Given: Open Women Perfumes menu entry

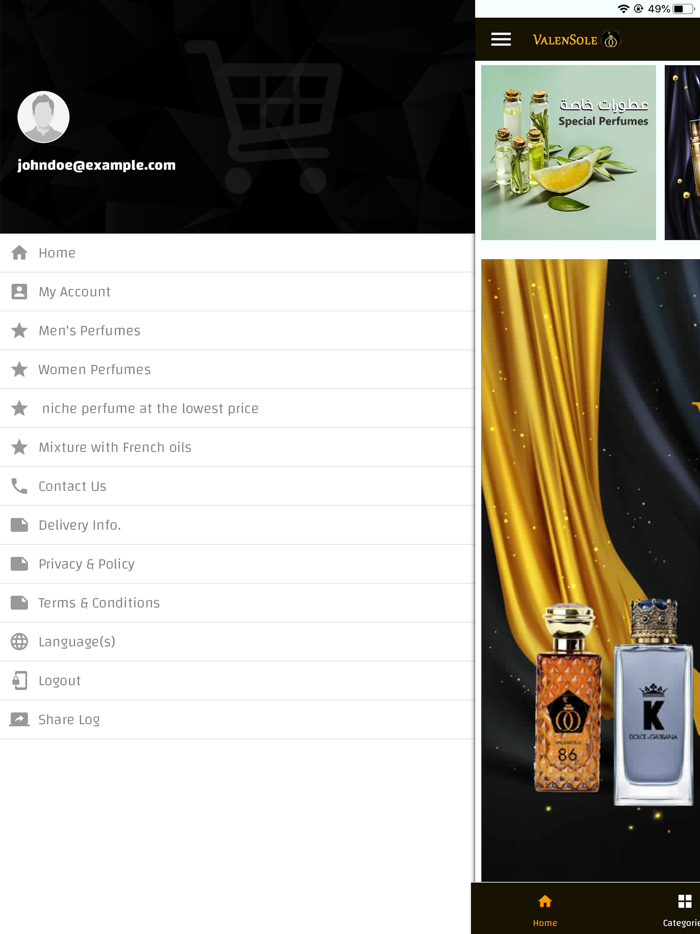Looking at the screenshot, I should point(237,369).
